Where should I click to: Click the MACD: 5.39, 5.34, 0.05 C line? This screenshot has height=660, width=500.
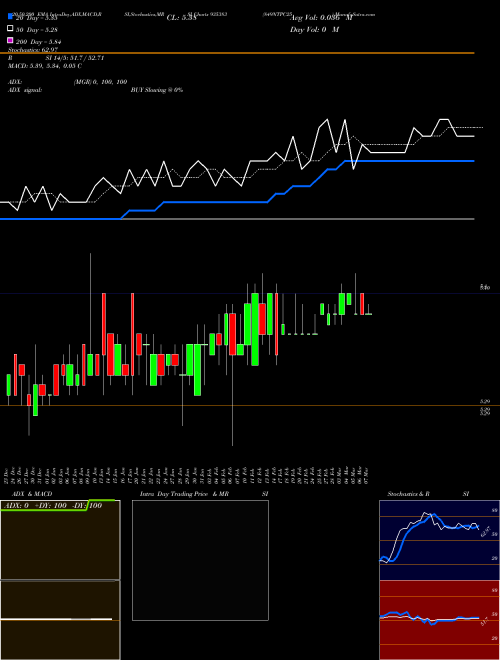(45, 66)
